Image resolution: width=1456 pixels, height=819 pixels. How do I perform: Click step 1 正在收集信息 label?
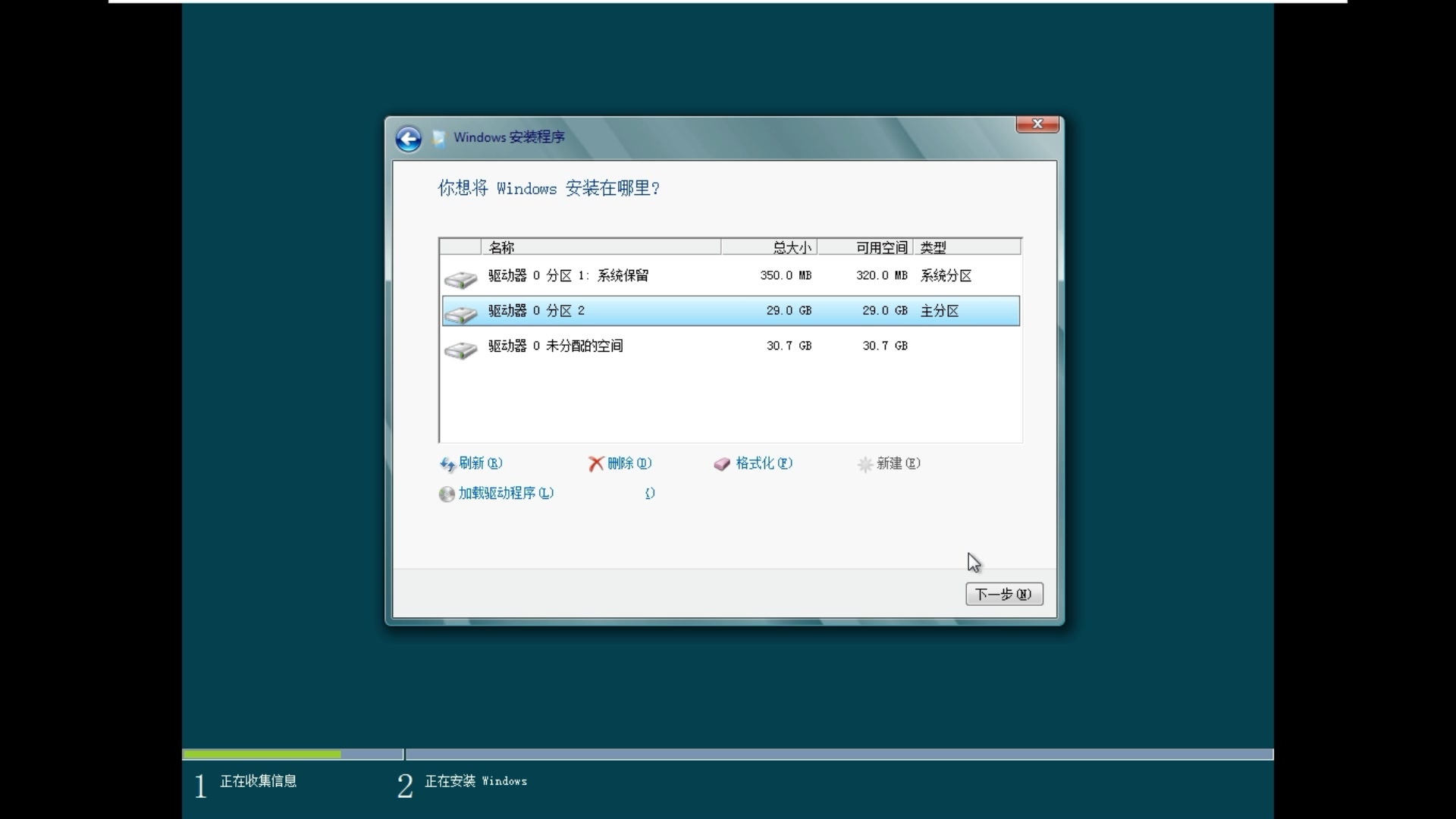point(258,780)
